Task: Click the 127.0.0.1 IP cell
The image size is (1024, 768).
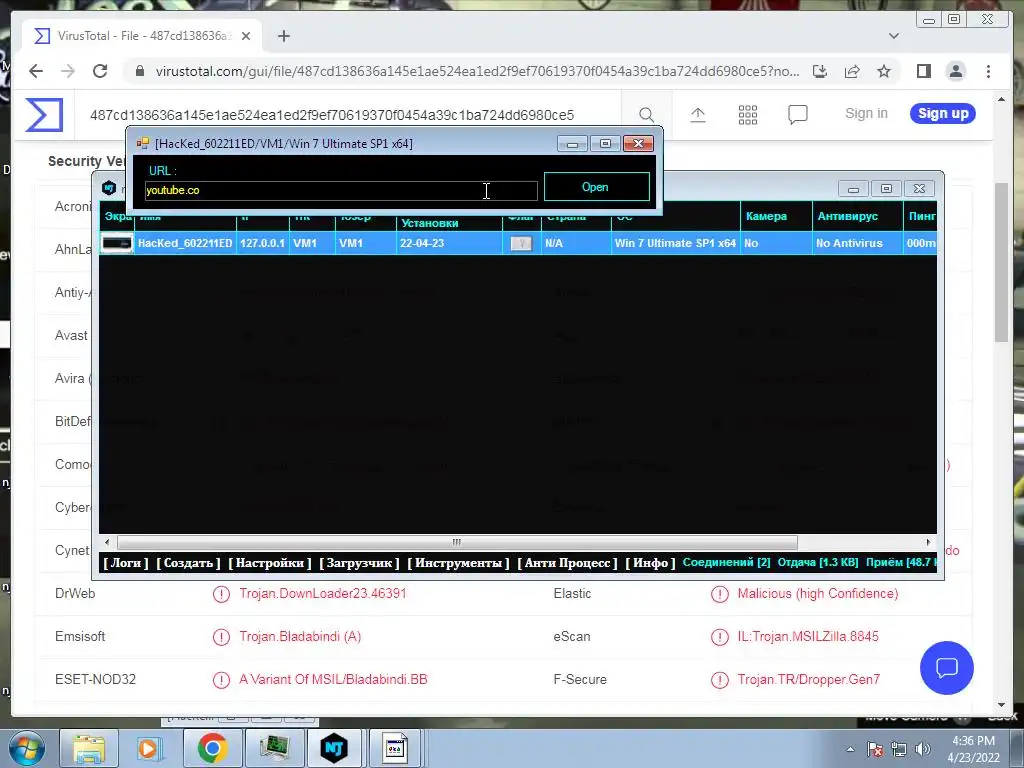Action: click(263, 243)
